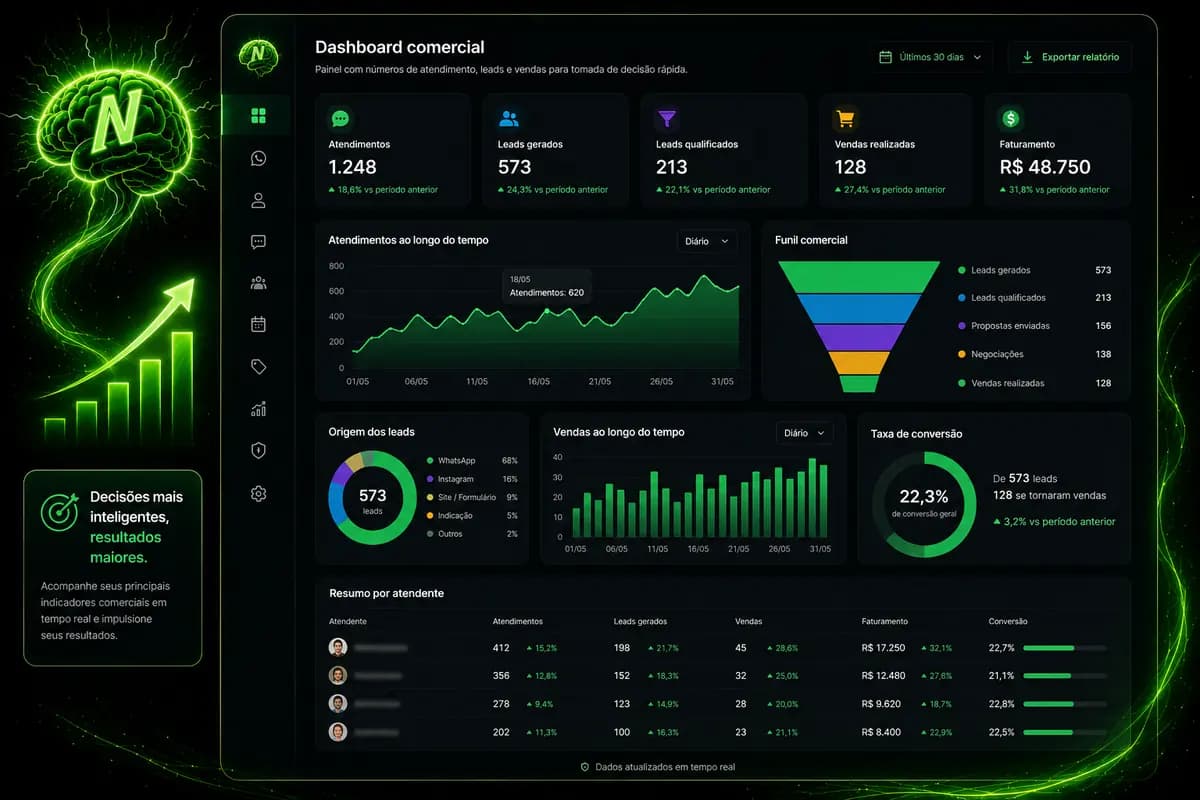Sort table by Vendas column header
The image size is (1200, 800).
point(748,621)
